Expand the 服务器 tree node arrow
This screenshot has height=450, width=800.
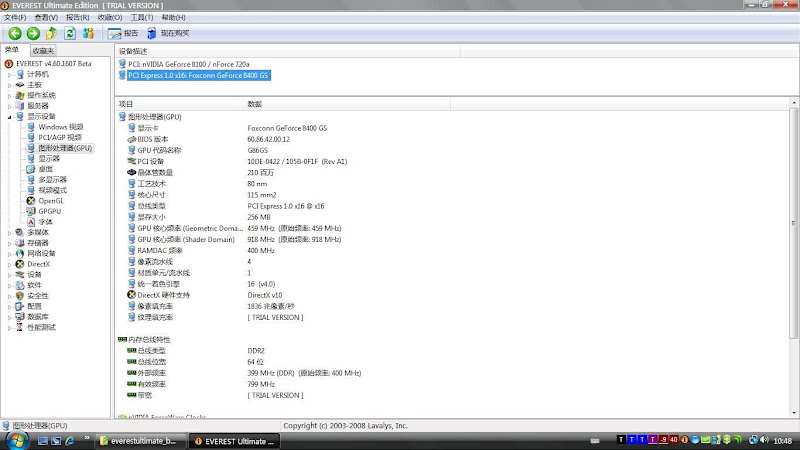9,106
